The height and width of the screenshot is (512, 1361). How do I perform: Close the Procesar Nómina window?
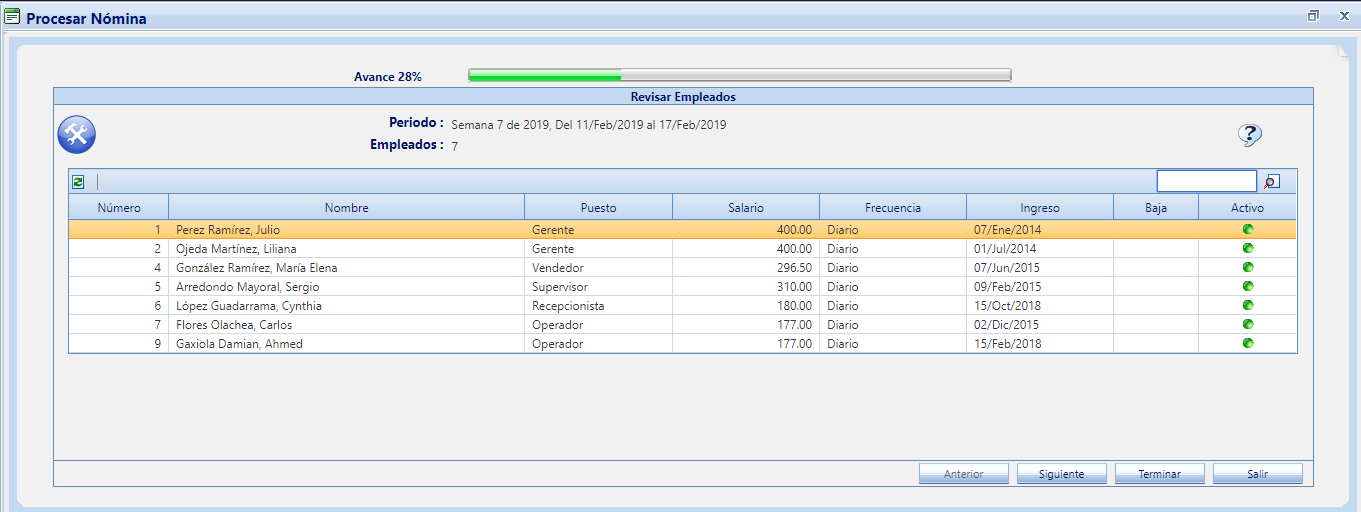pyautogui.click(x=1343, y=16)
